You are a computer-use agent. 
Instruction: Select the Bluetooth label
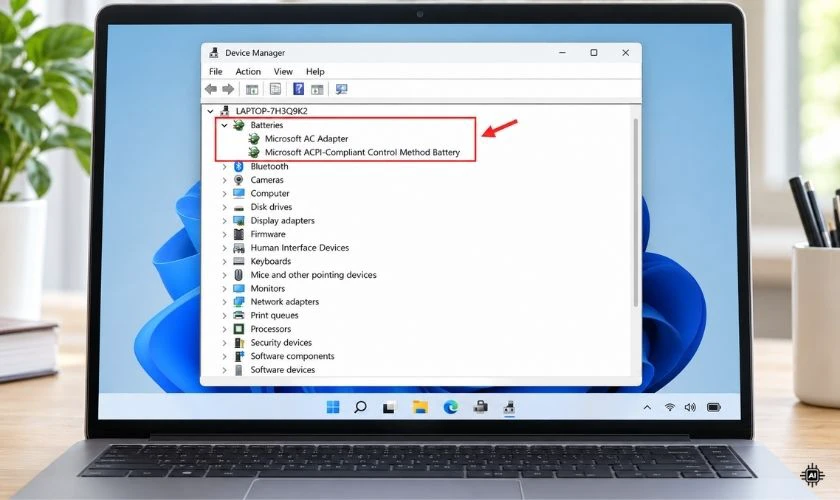point(269,166)
